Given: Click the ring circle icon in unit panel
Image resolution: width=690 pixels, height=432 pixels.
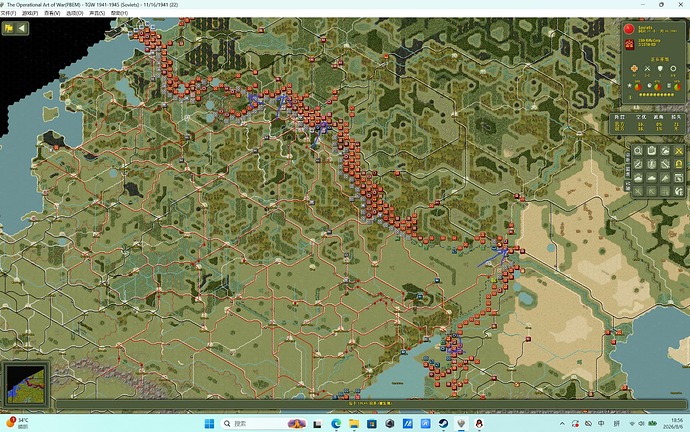Looking at the screenshot, I should pos(673,68).
